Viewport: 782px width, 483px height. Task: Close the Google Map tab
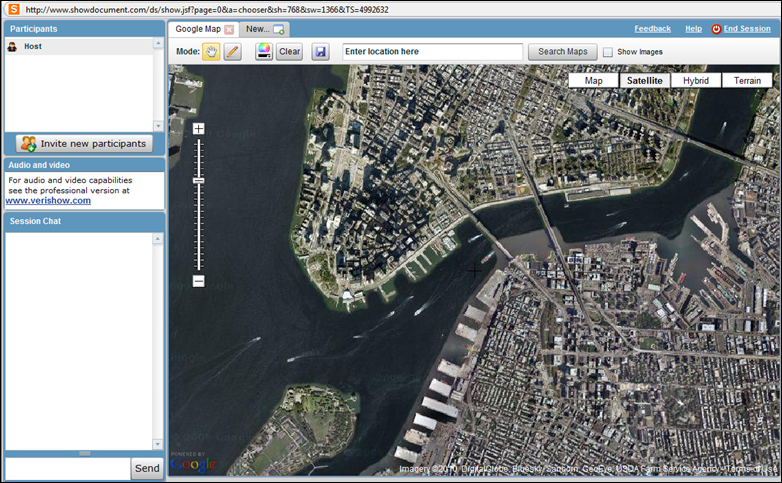click(x=230, y=30)
